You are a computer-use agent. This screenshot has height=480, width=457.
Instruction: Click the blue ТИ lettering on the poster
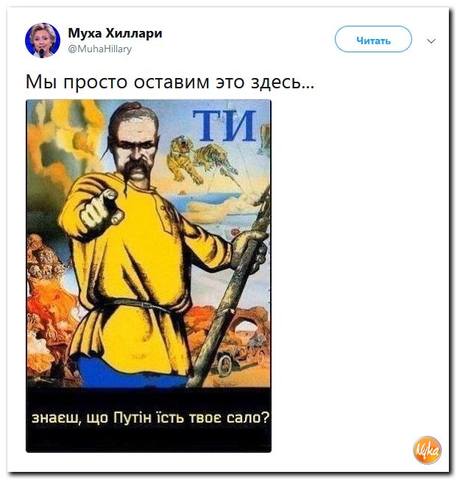pos(224,126)
